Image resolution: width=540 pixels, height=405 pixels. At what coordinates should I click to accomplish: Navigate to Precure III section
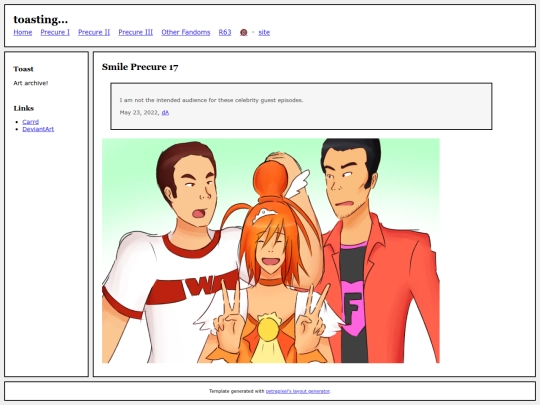(x=136, y=32)
